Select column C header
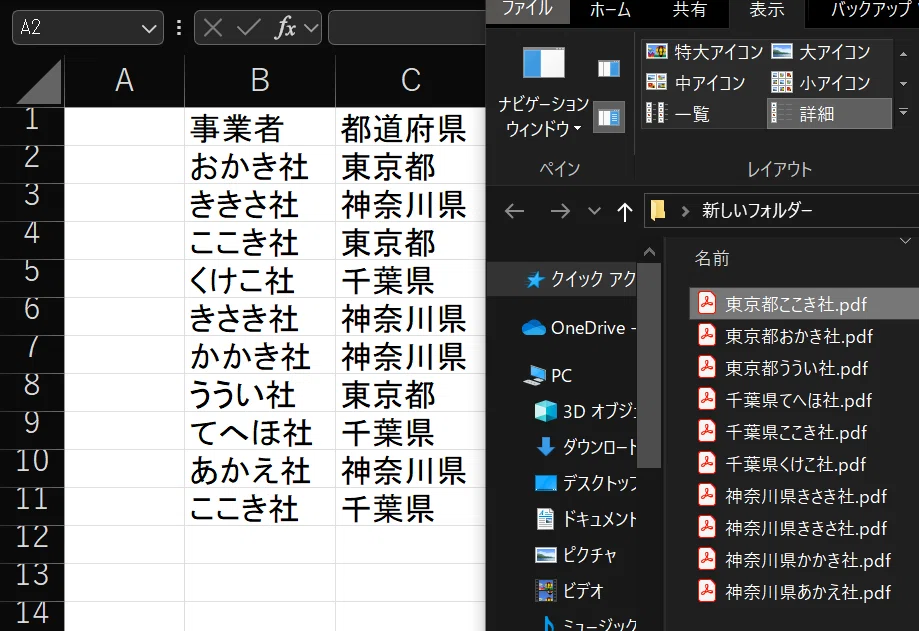This screenshot has width=919, height=631. pos(410,81)
